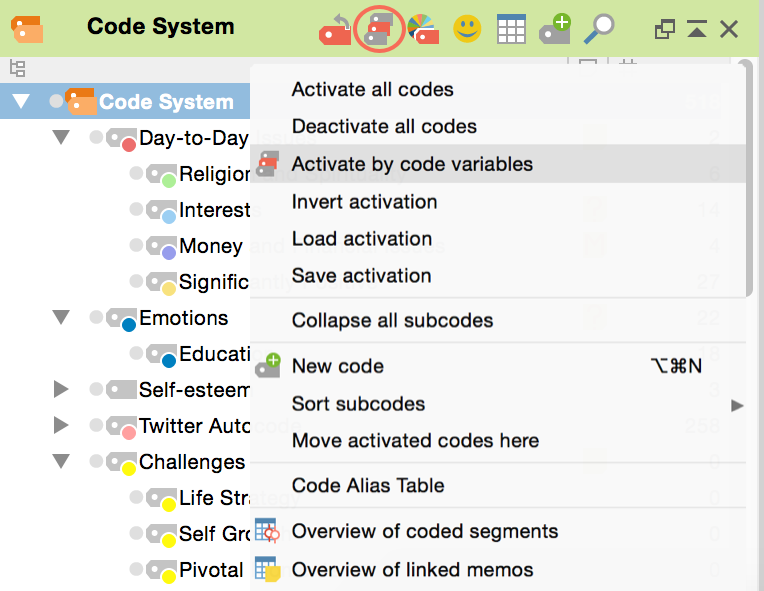The width and height of the screenshot is (764, 591).
Task: Click the New code menu tag icon
Action: (268, 365)
